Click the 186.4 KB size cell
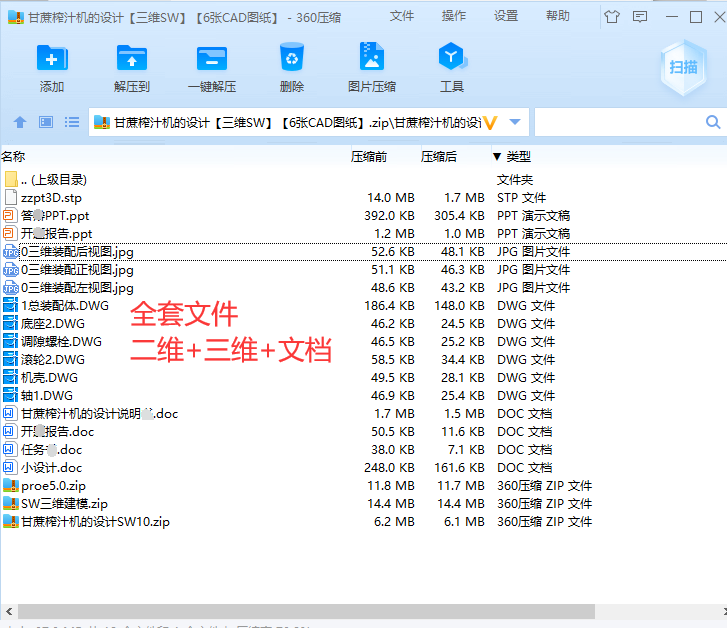The width and height of the screenshot is (727, 628). coord(390,306)
